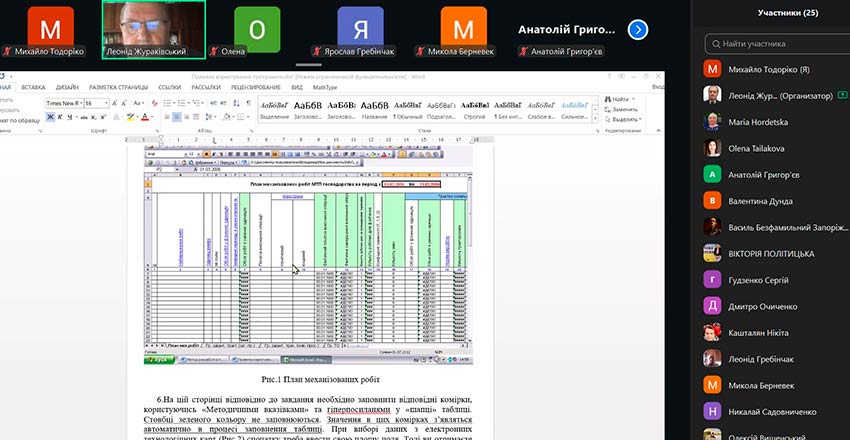Select Леонід Журавківський video thumbnail
The height and width of the screenshot is (440, 850).
click(x=154, y=29)
